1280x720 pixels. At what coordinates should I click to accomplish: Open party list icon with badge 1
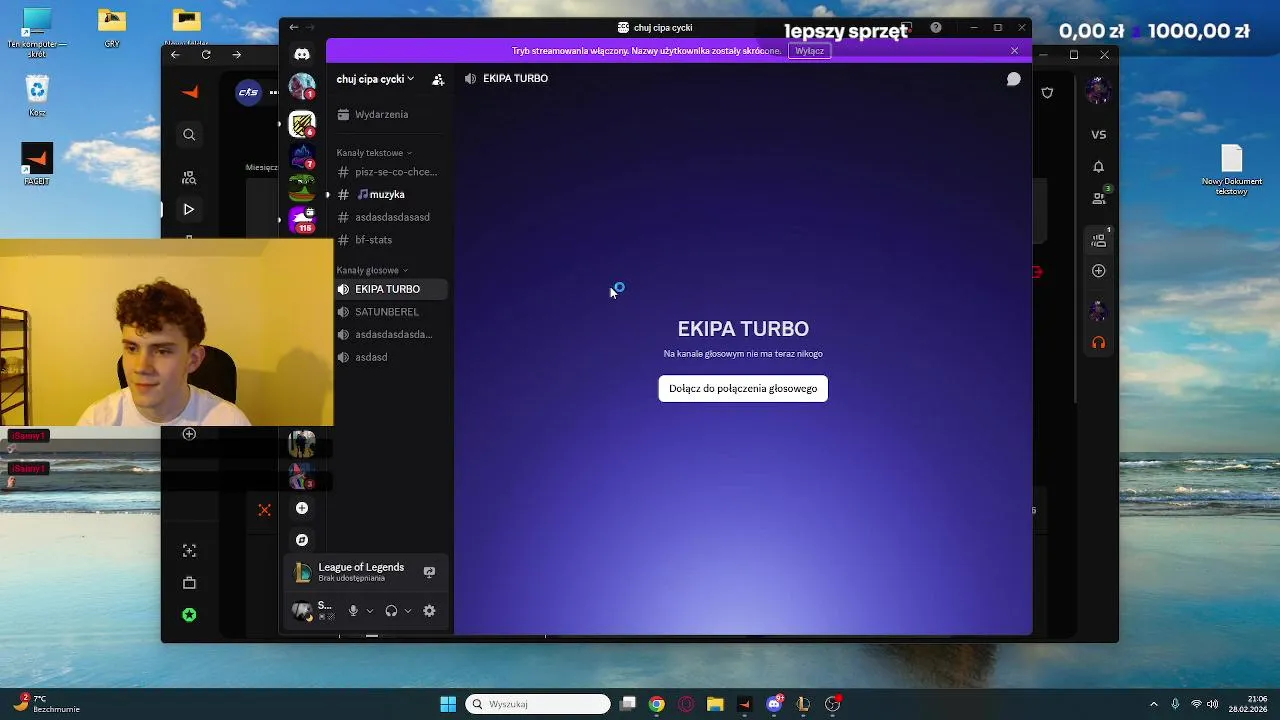1099,240
